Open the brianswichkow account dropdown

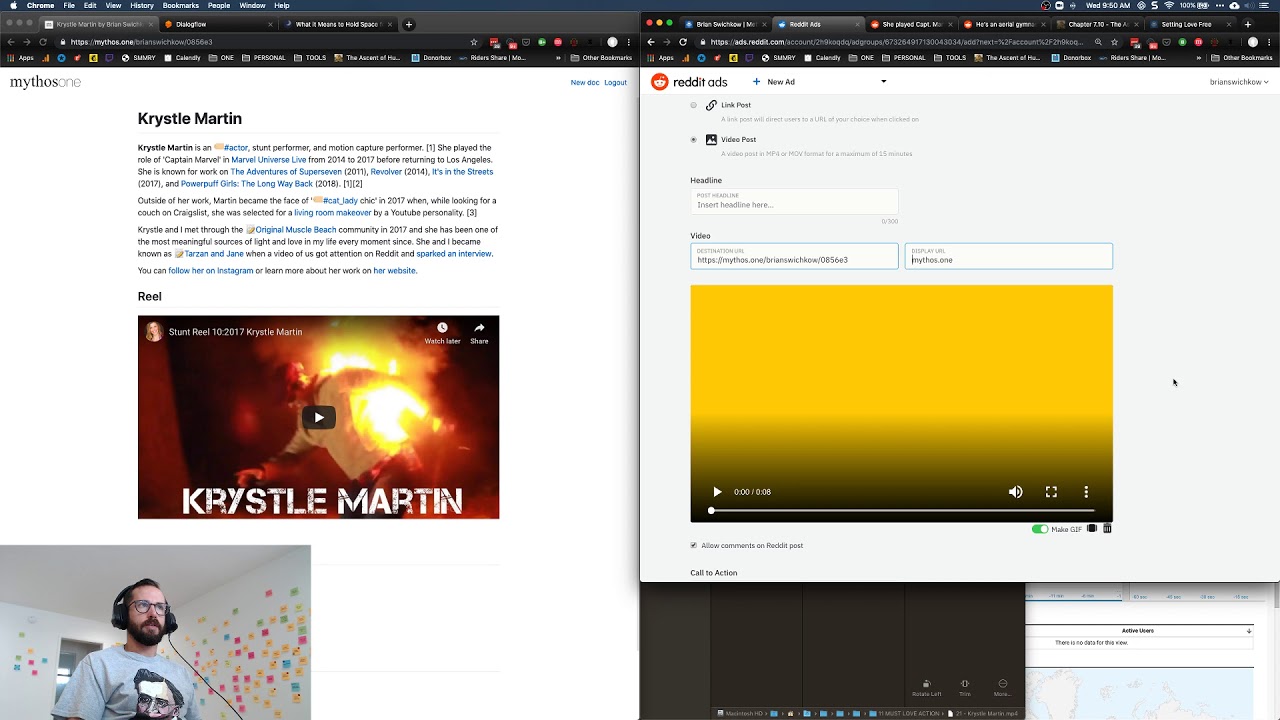[x=1239, y=82]
